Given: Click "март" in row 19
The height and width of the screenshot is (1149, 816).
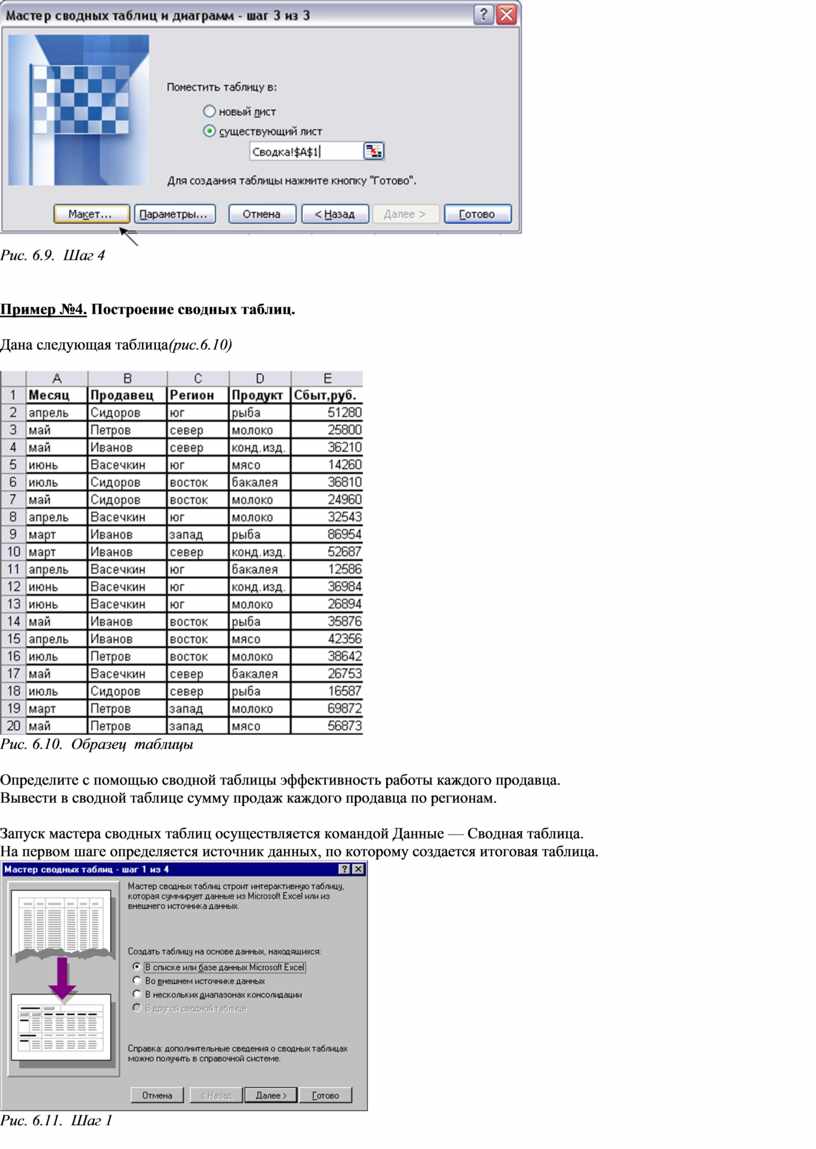Looking at the screenshot, I should pyautogui.click(x=57, y=709).
